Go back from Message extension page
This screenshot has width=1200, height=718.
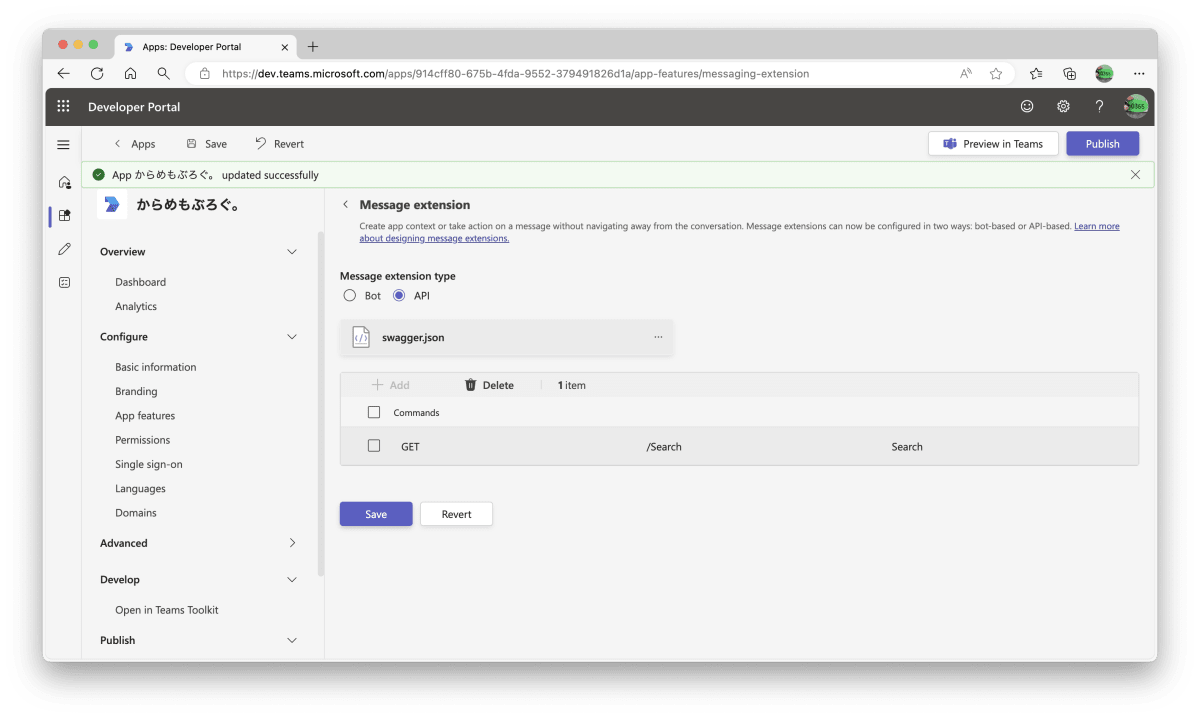[x=345, y=204]
